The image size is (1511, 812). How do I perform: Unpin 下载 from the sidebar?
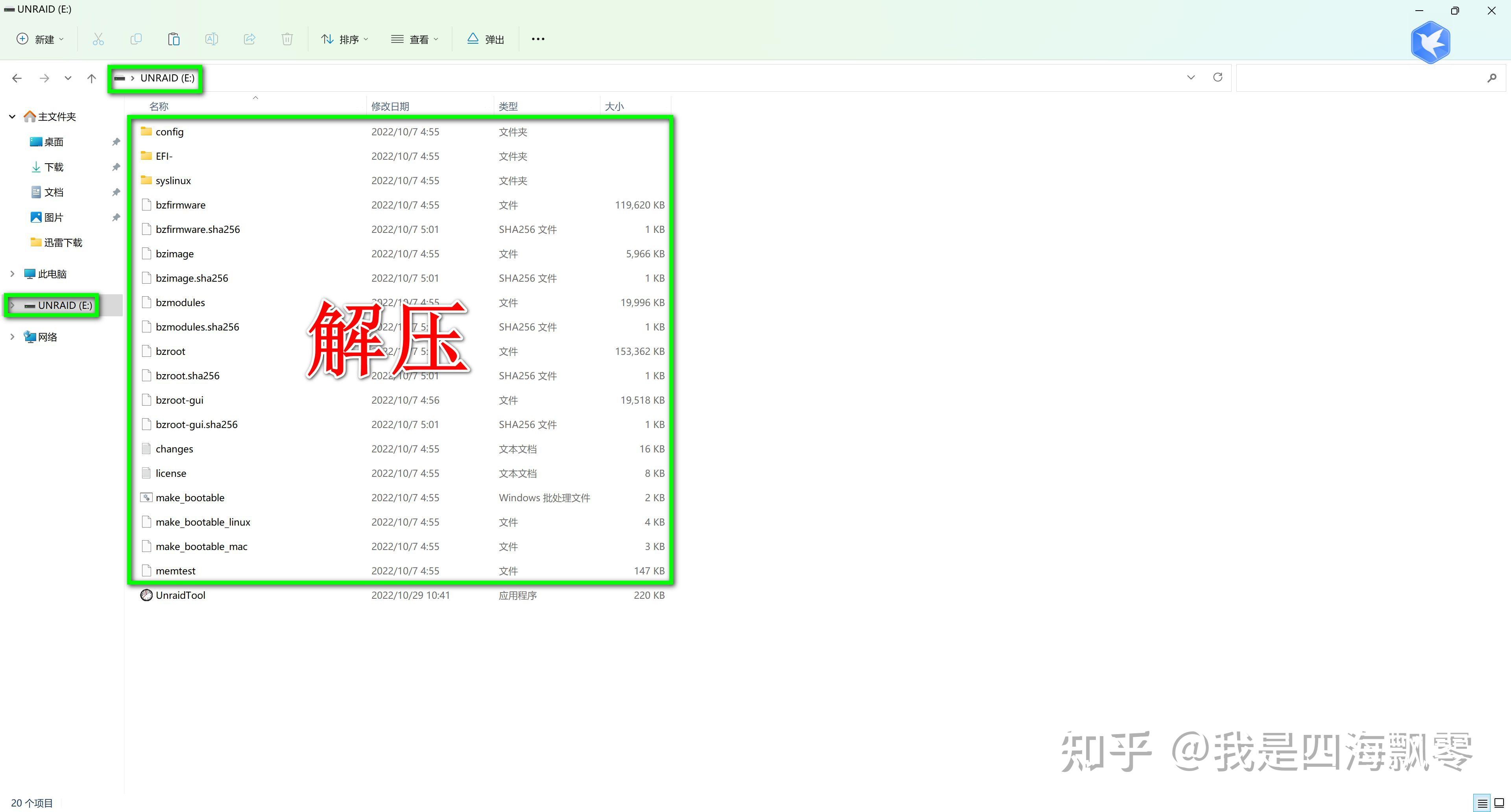116,166
